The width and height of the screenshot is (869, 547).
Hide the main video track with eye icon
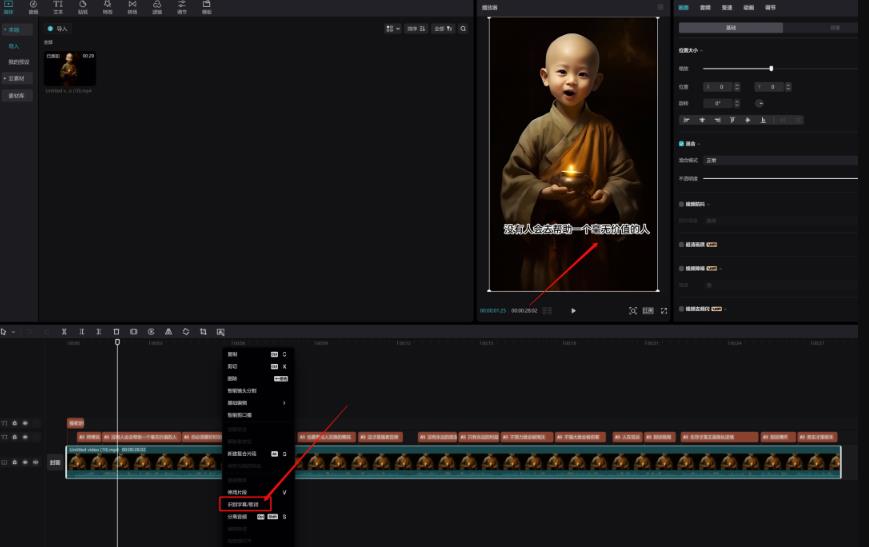point(25,462)
